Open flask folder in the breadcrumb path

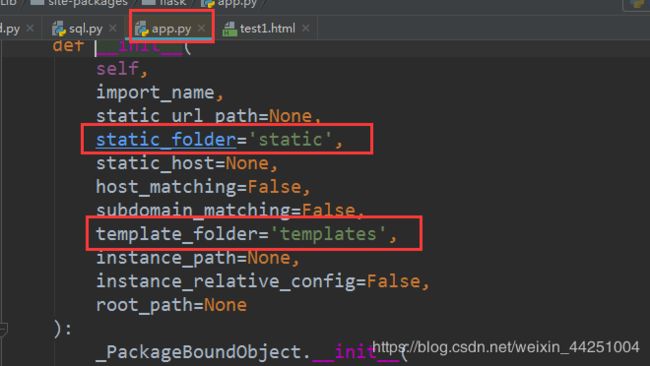173,3
